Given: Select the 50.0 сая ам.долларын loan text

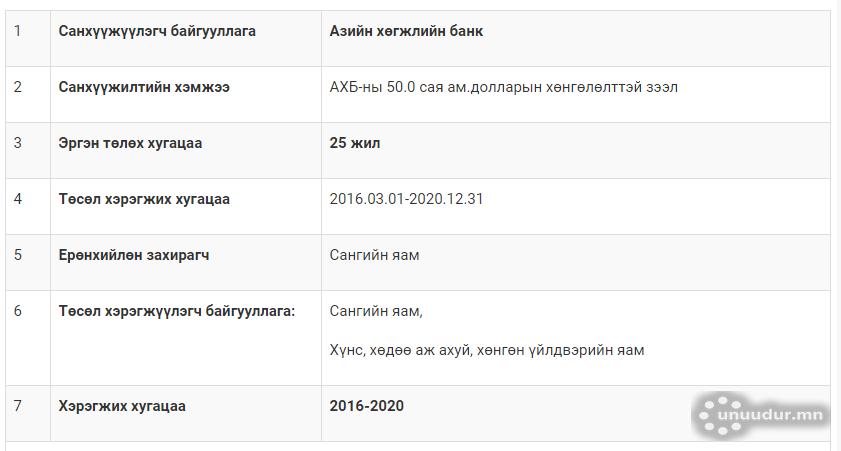Looking at the screenshot, I should click(503, 87).
